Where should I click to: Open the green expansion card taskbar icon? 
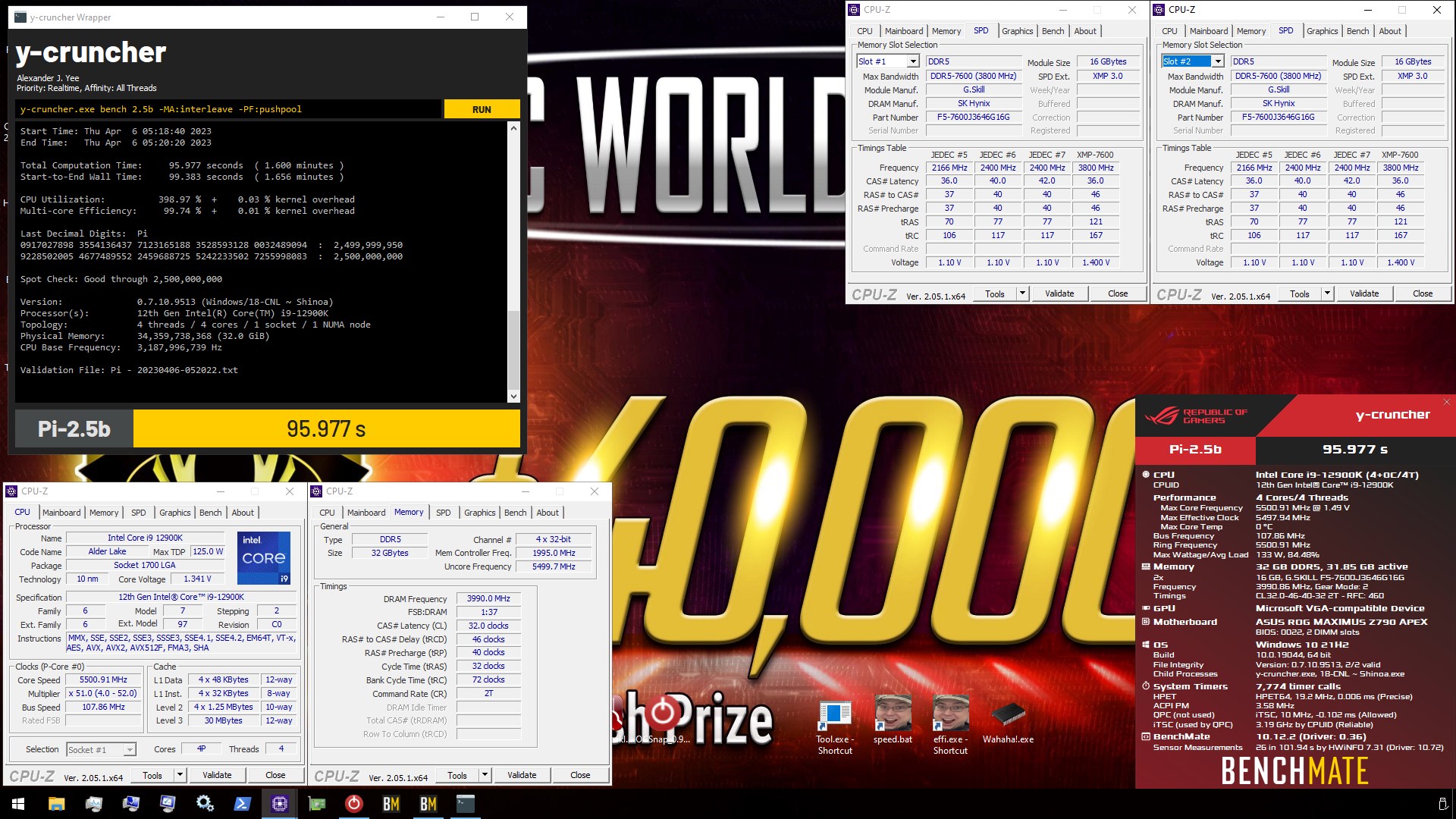pos(316,804)
